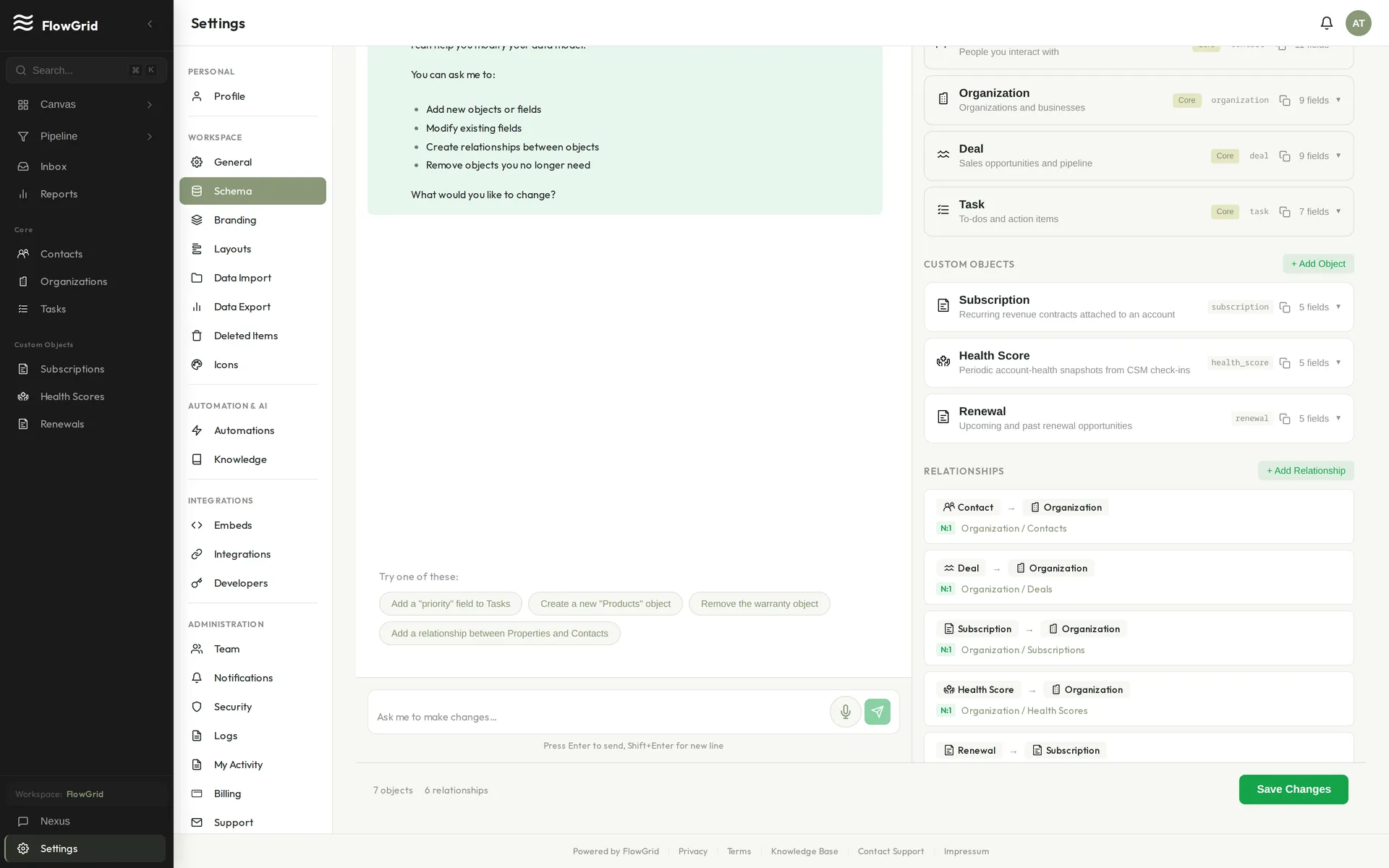Click the Renewal object document icon

[x=943, y=417]
